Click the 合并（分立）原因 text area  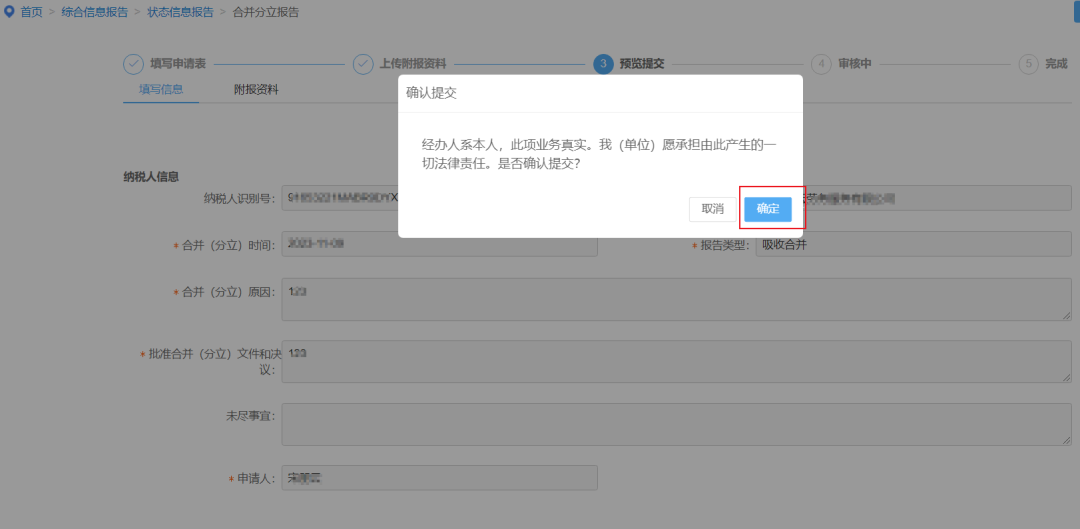[x=676, y=300]
